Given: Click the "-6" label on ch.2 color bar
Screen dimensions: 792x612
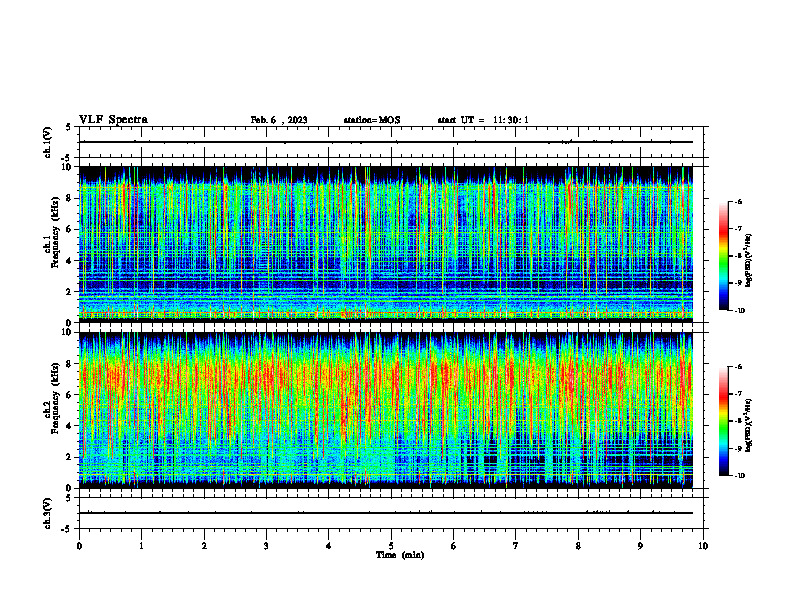Looking at the screenshot, I should point(738,367).
